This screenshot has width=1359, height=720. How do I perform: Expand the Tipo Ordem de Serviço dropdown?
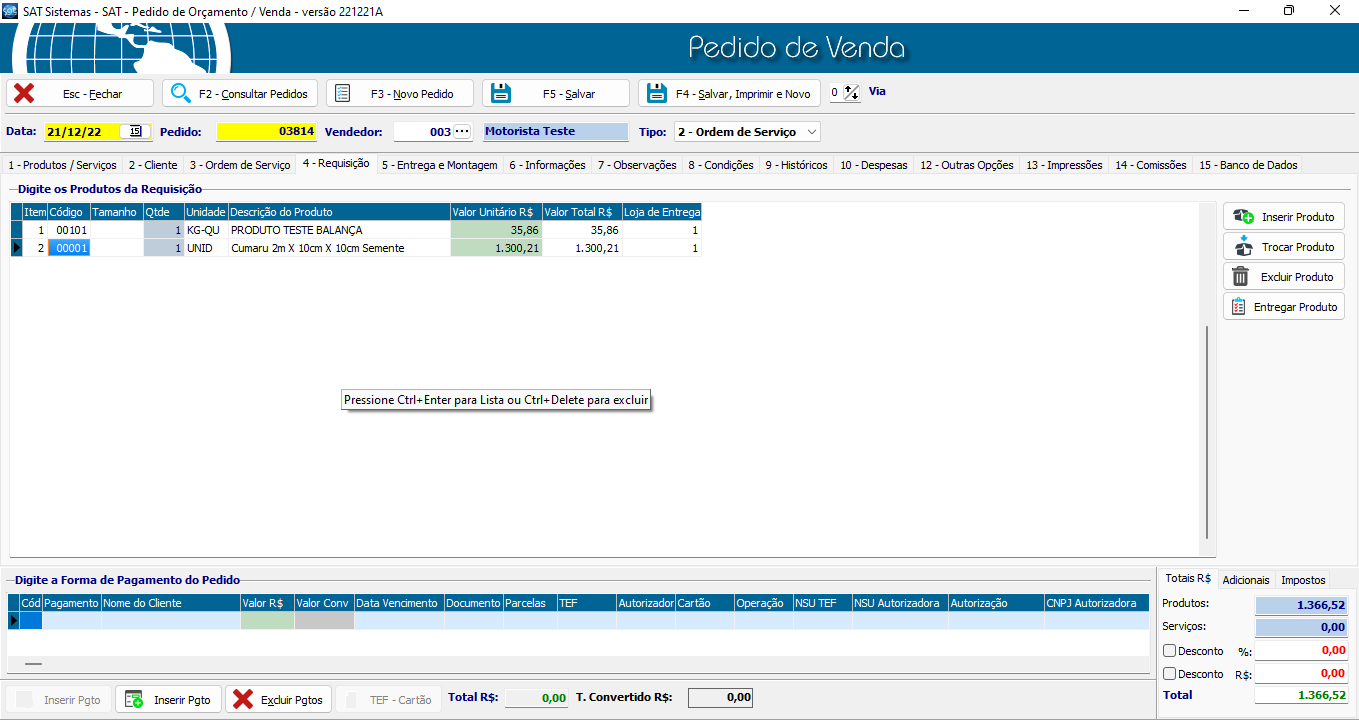pyautogui.click(x=811, y=131)
